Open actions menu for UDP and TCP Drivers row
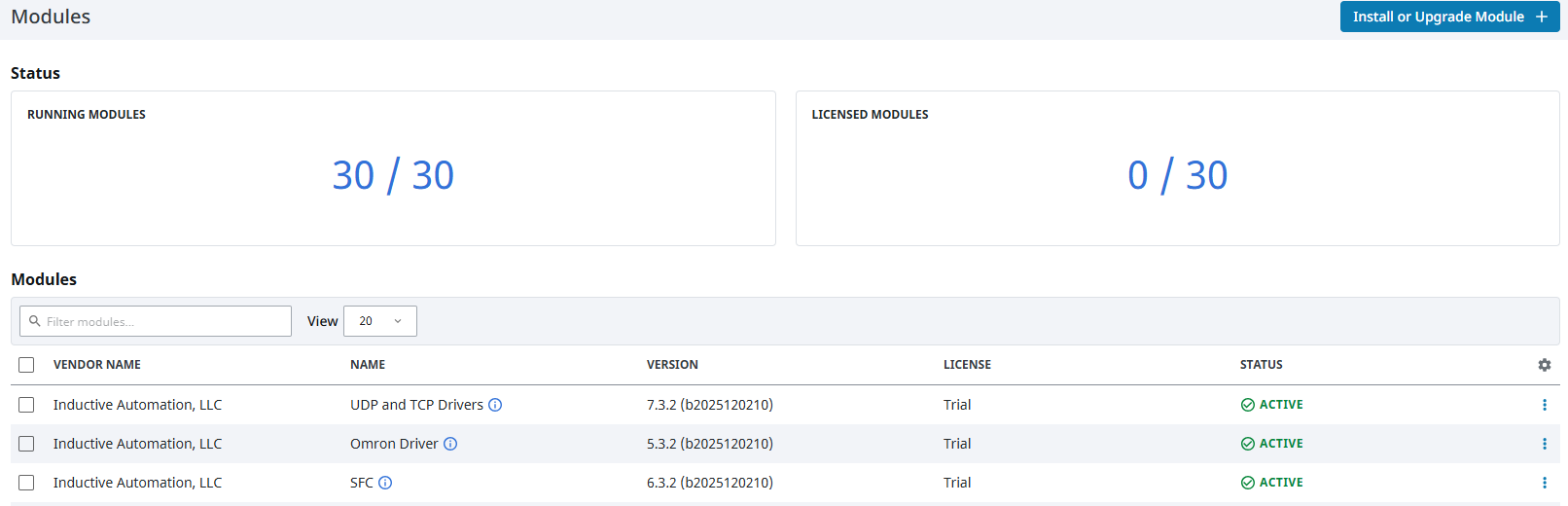 (x=1544, y=405)
